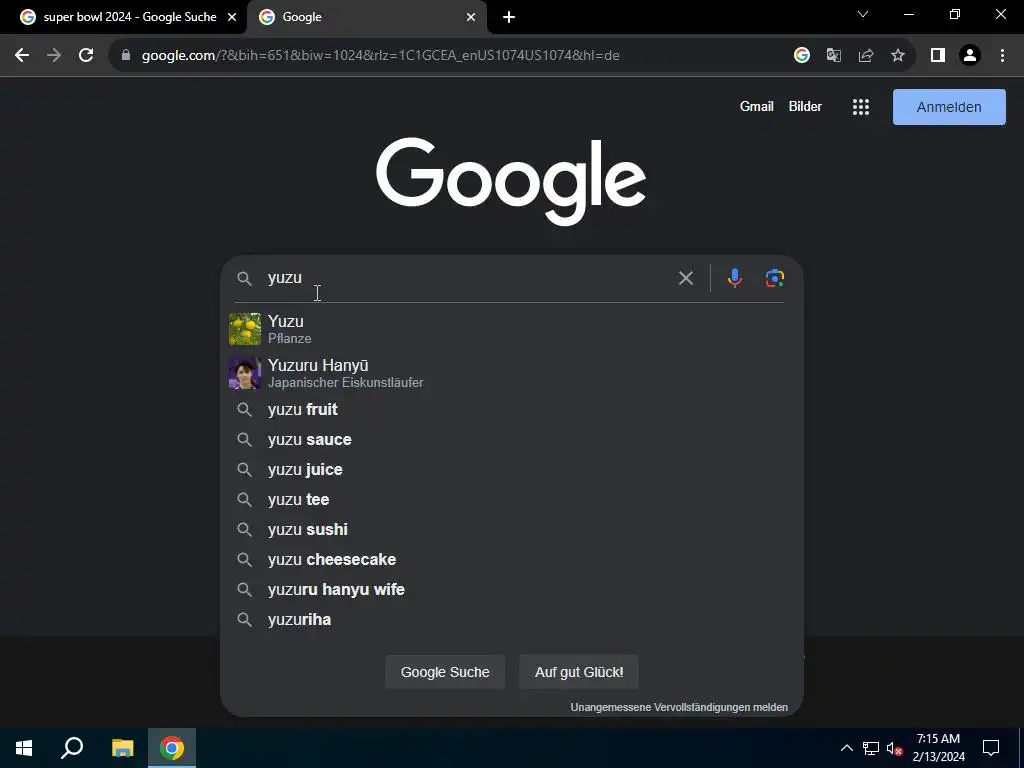Image resolution: width=1024 pixels, height=768 pixels.
Task: Click the lock icon in address bar
Action: pyautogui.click(x=126, y=56)
